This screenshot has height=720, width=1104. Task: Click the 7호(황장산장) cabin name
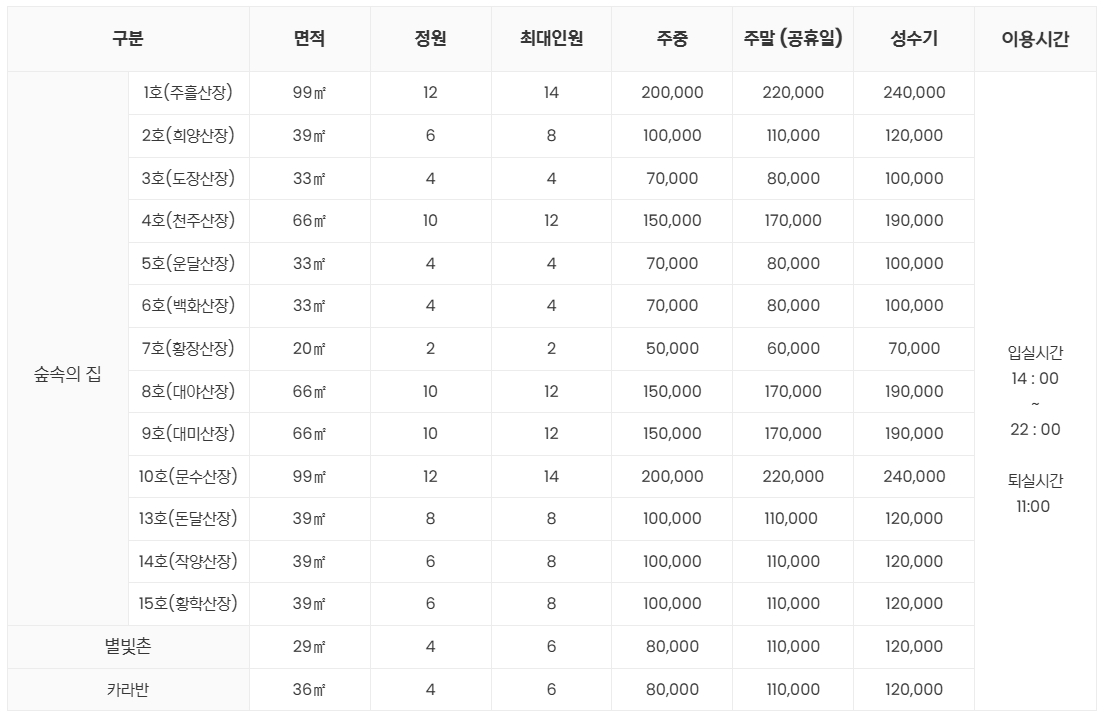(x=188, y=348)
